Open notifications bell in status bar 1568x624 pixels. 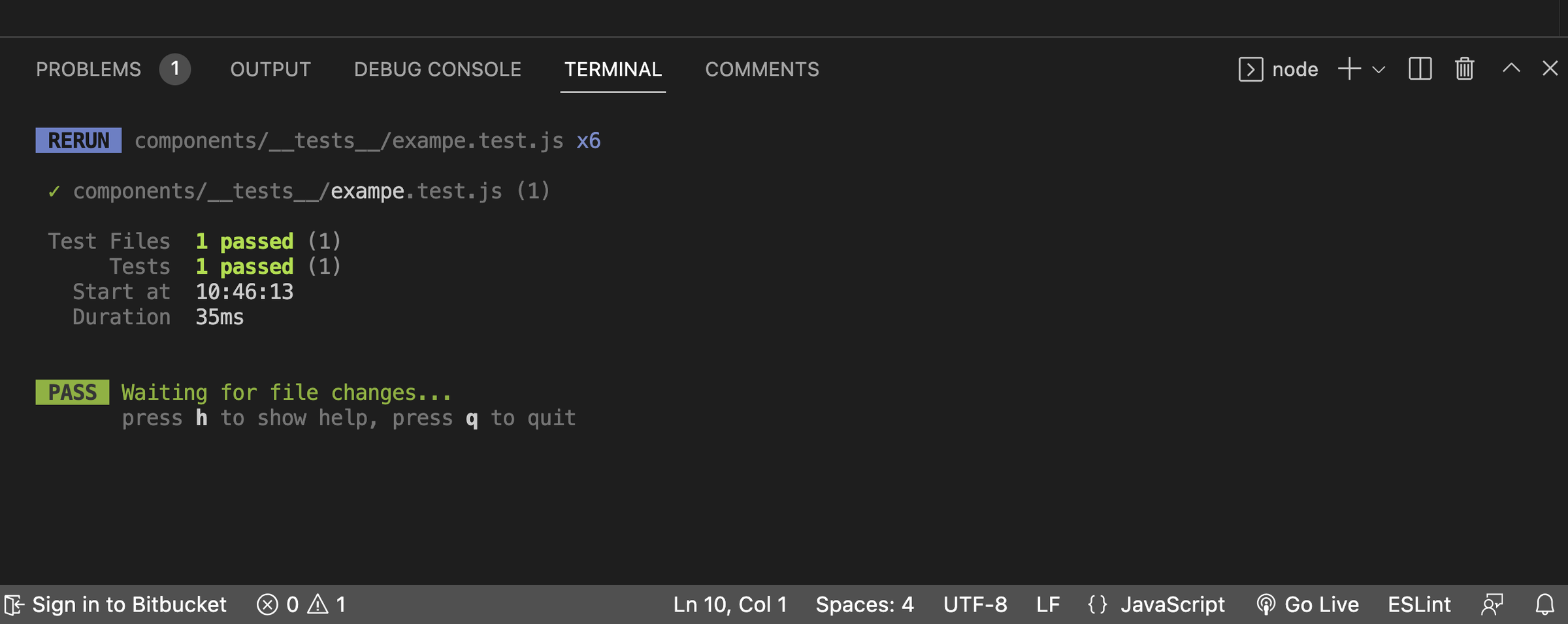(x=1544, y=604)
